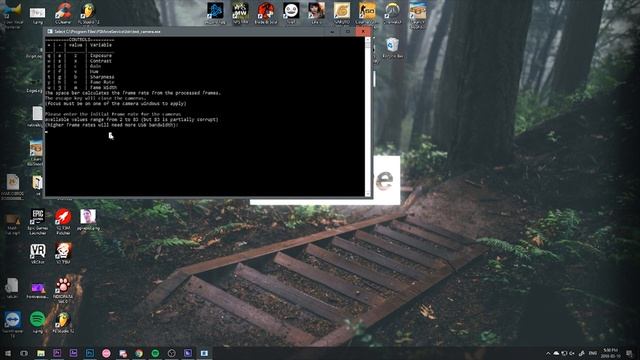Image resolution: width=640 pixels, height=360 pixels.
Task: Launch the VRChat desktop shortcut
Action: pos(38,253)
